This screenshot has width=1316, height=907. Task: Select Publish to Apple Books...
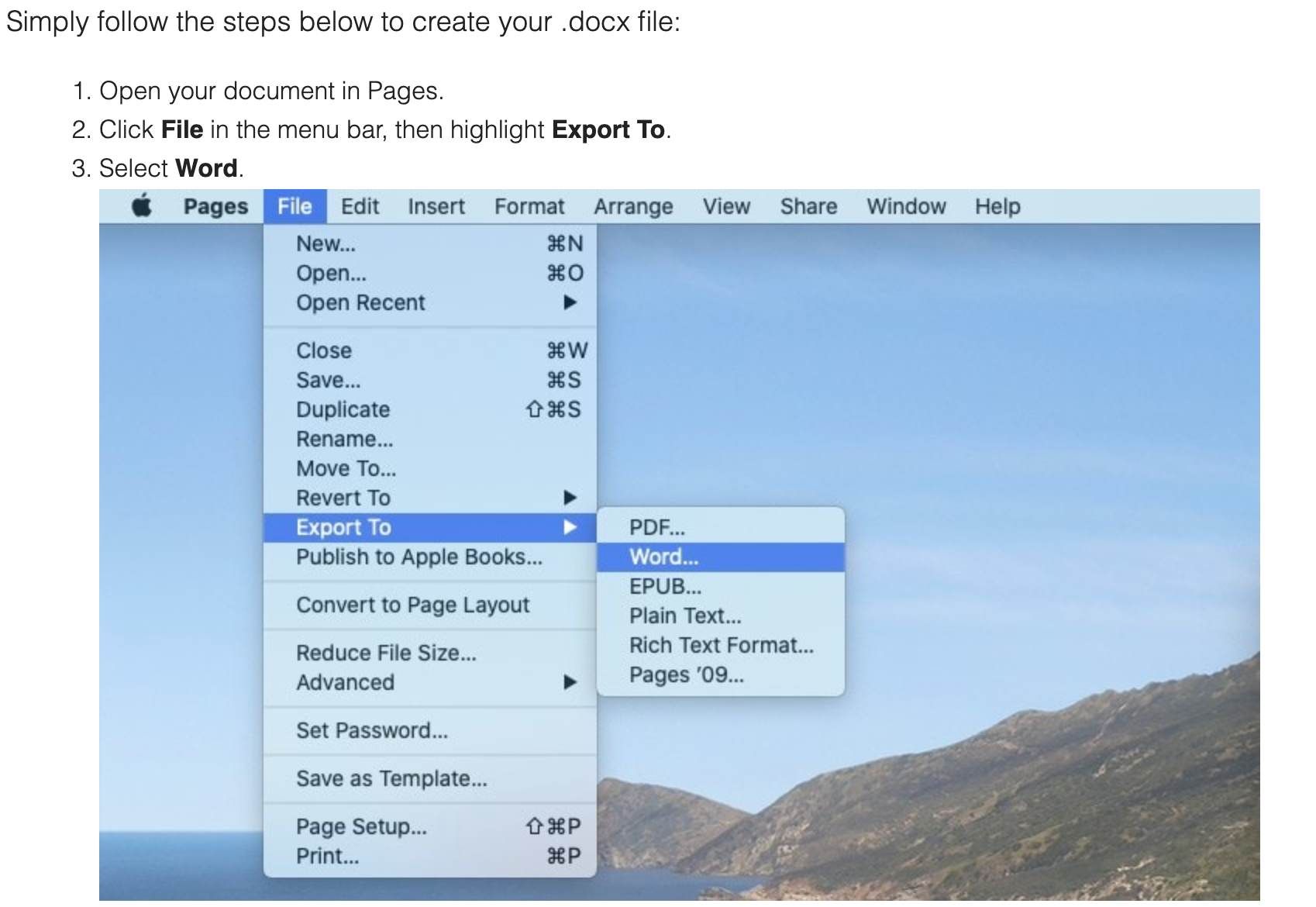tap(430, 557)
